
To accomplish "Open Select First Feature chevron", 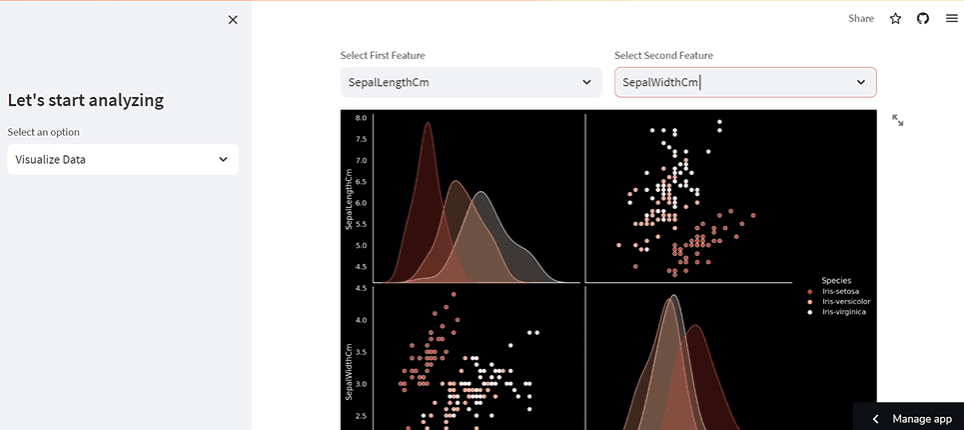I will coord(587,82).
